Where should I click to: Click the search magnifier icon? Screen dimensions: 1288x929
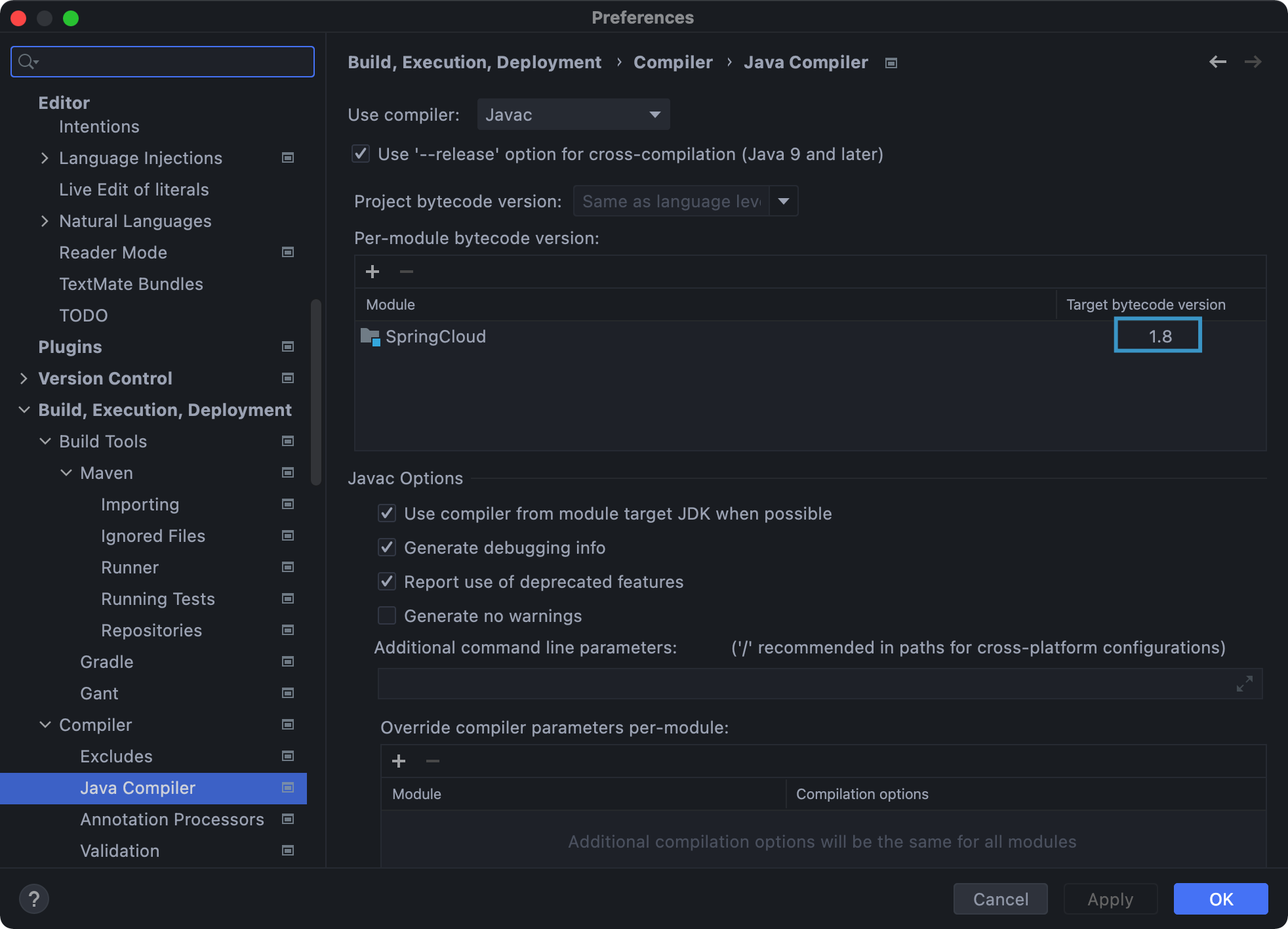pos(27,62)
